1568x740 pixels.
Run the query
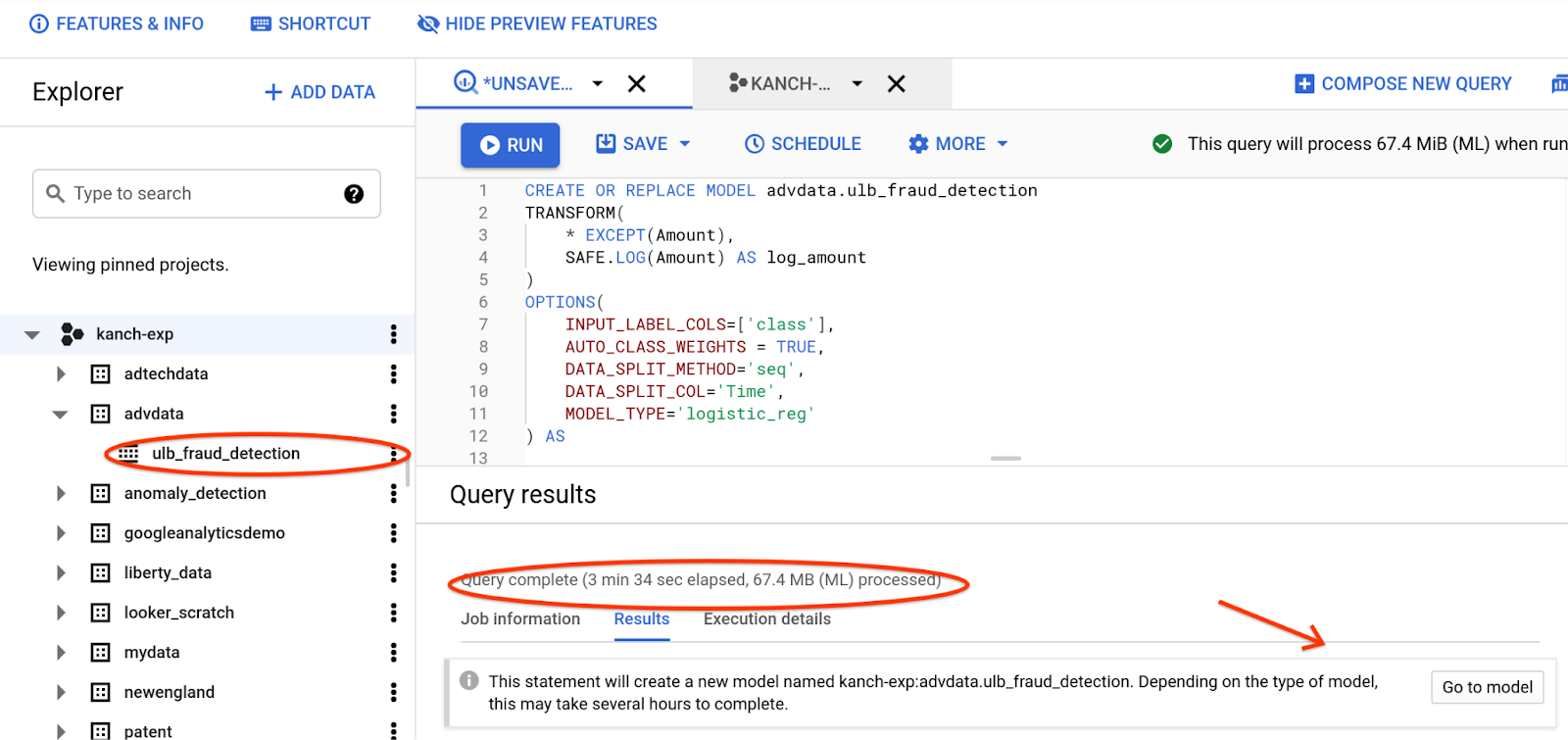click(510, 145)
